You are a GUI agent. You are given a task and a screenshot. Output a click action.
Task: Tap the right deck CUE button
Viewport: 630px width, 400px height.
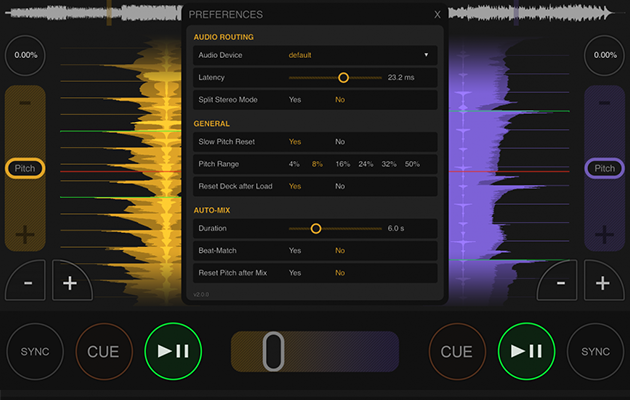[456, 352]
